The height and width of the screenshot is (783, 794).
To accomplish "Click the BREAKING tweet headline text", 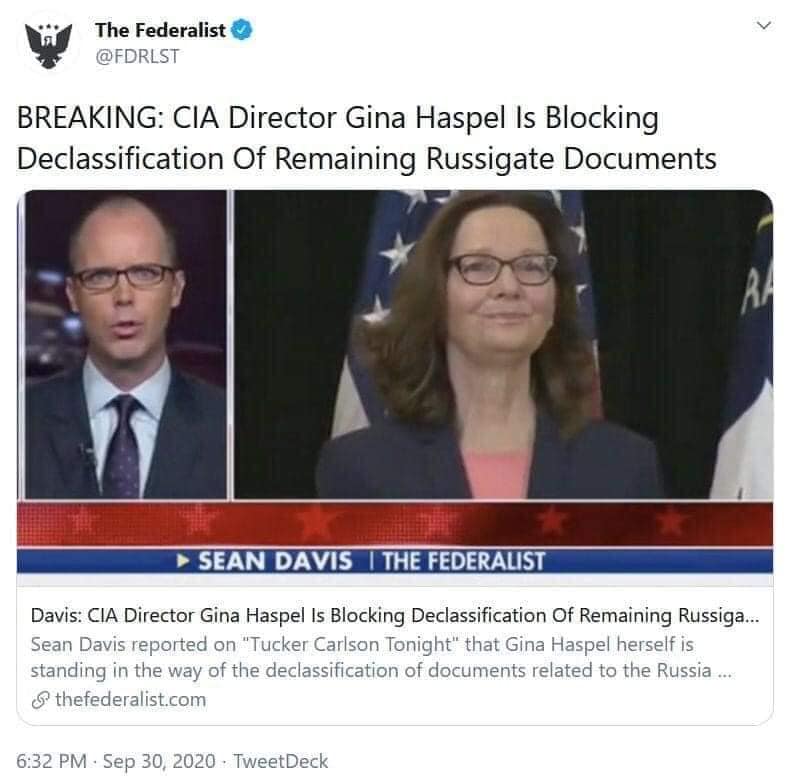I will 367,138.
